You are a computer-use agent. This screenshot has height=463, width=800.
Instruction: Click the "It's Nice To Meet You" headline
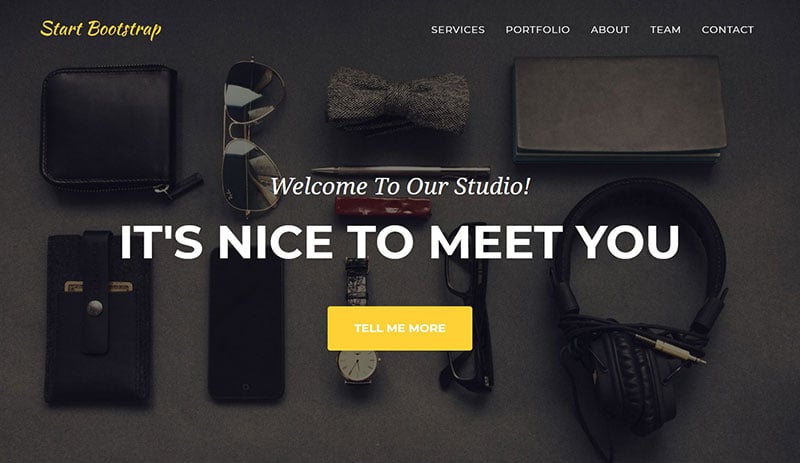tap(399, 242)
